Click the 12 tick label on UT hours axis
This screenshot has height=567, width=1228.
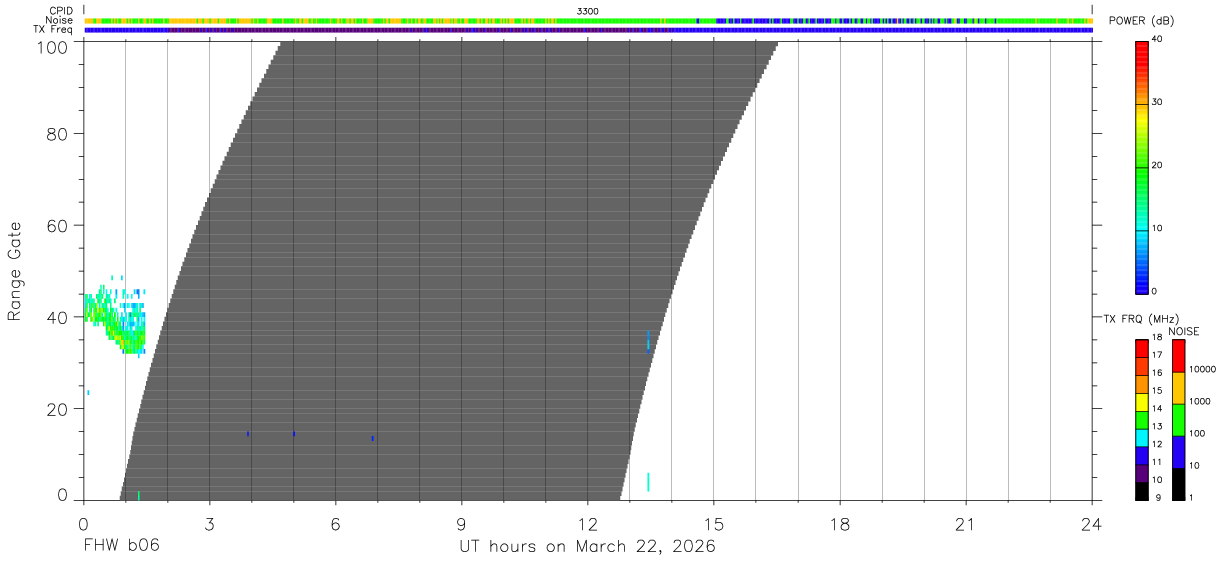click(x=588, y=524)
